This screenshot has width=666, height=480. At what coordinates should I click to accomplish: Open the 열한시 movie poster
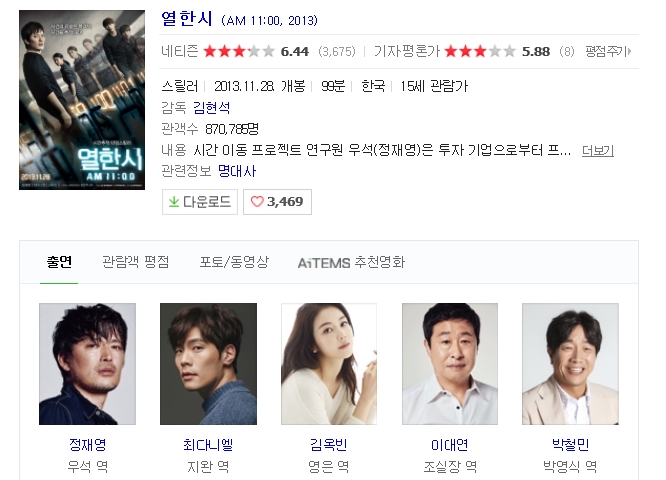[82, 100]
